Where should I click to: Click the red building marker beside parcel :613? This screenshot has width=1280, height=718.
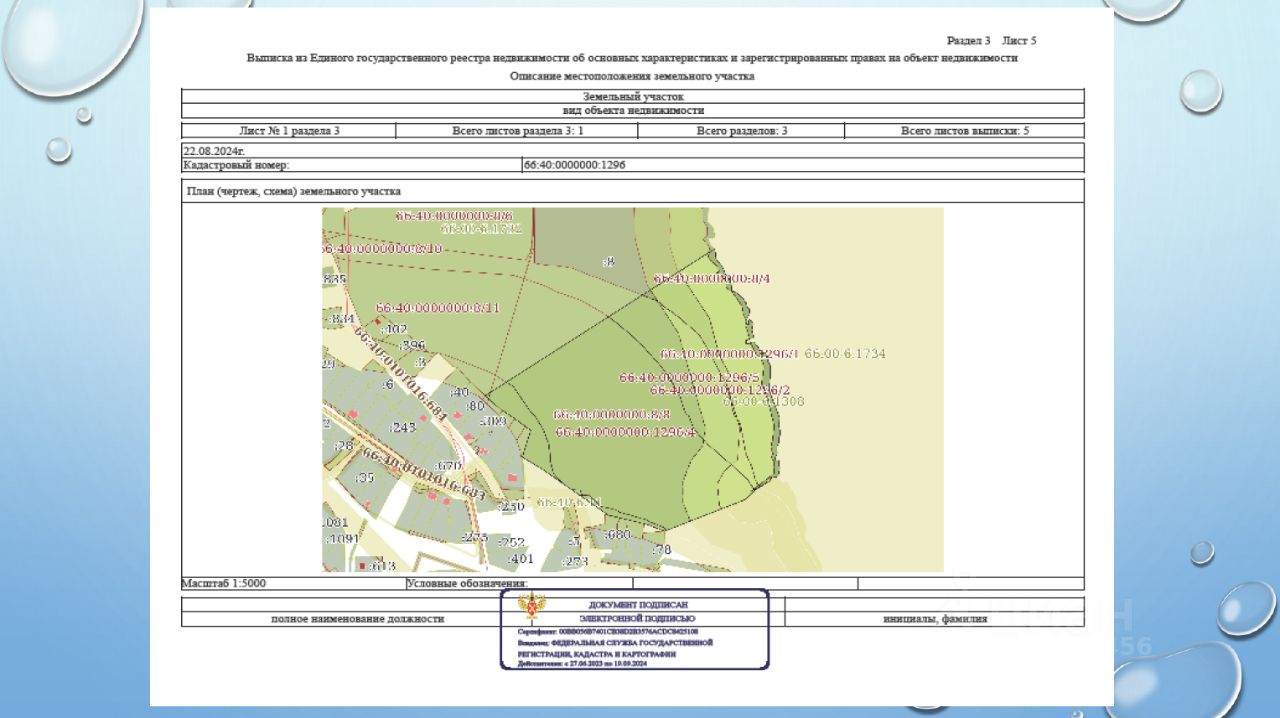(362, 566)
